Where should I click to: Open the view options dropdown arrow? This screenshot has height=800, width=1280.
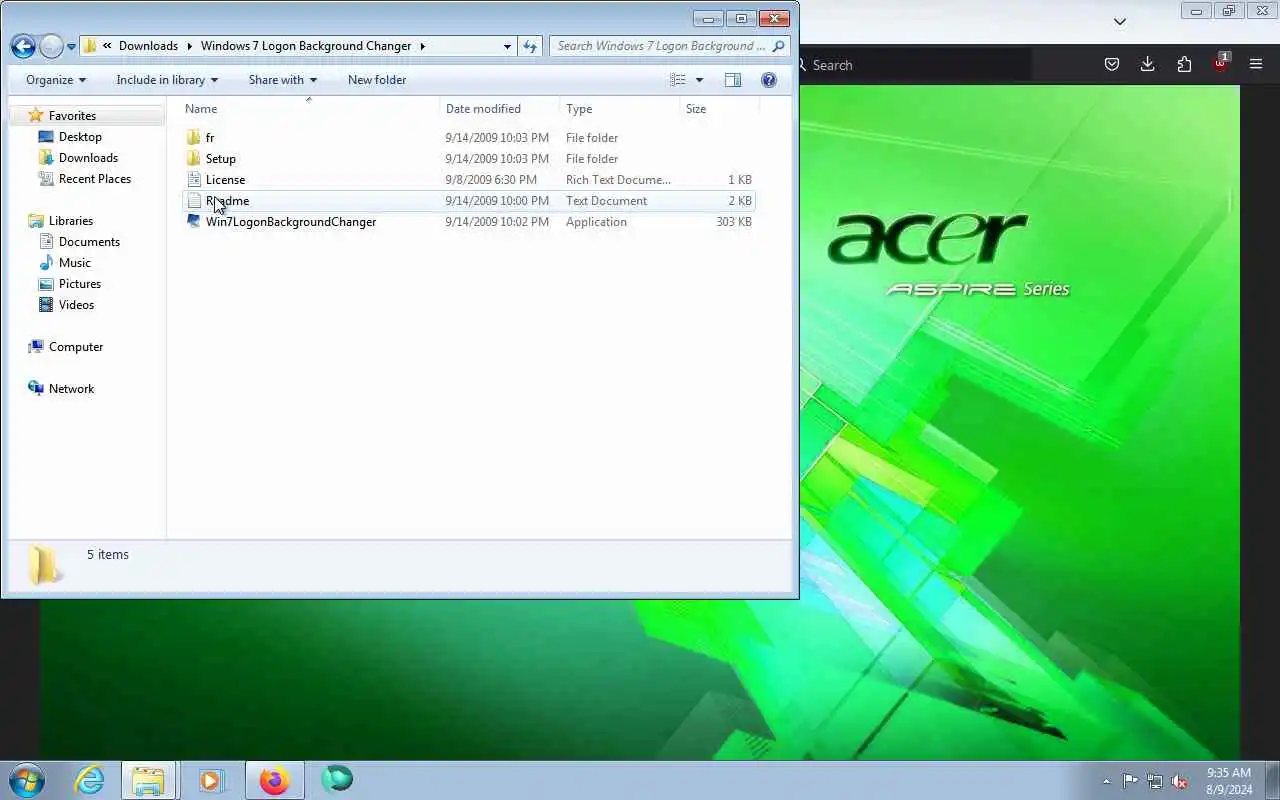[x=699, y=80]
